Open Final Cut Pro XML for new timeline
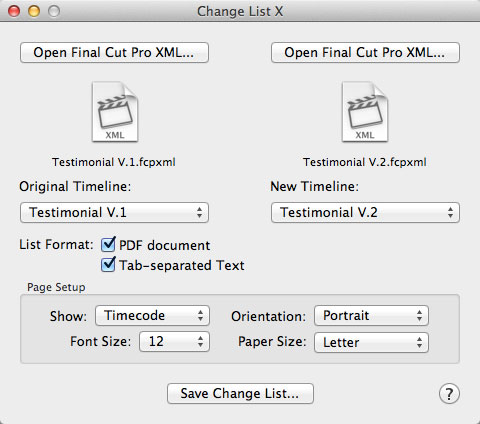Screen dimensions: 480x424 point(365,52)
